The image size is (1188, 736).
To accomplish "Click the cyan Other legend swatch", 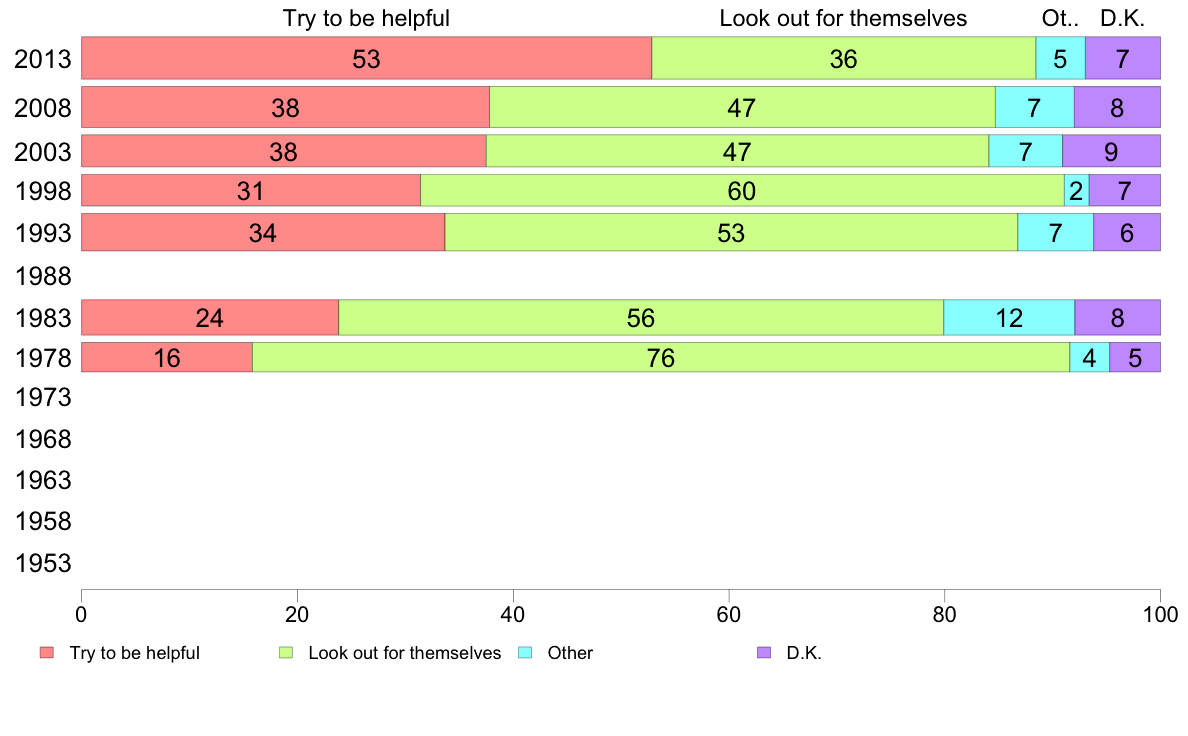I will 525,653.
